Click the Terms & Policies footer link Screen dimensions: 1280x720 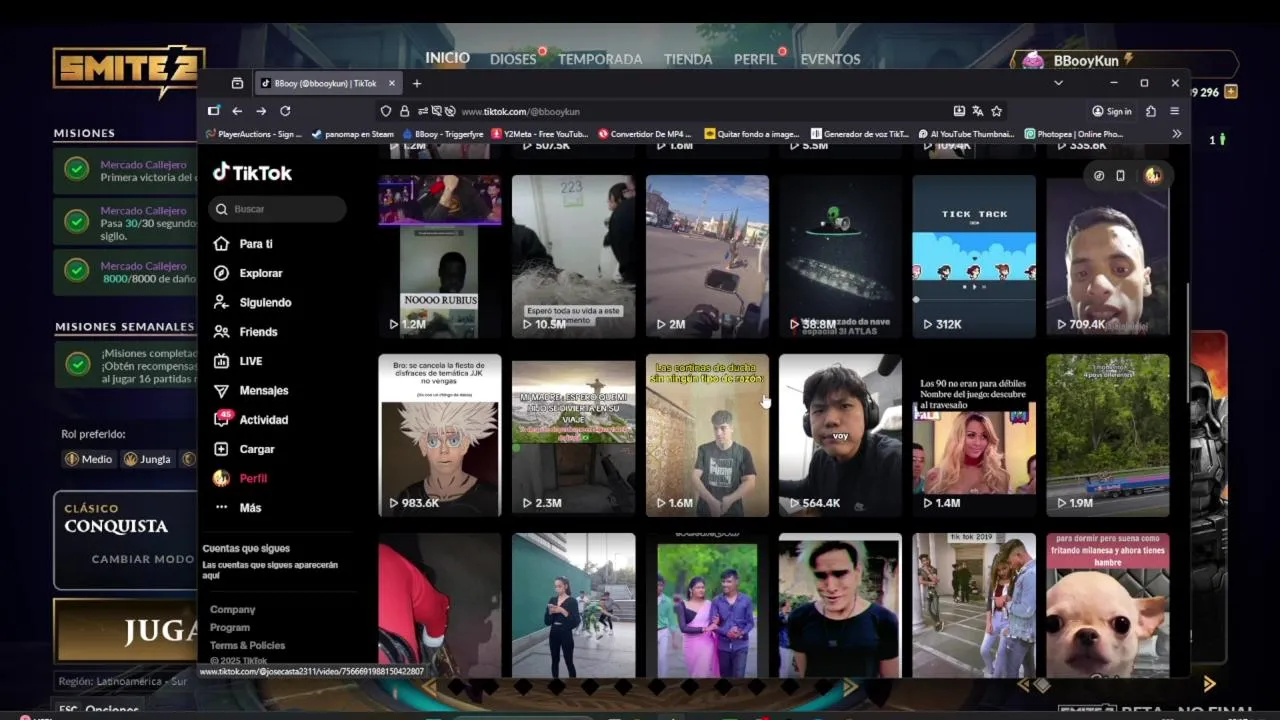tap(247, 645)
